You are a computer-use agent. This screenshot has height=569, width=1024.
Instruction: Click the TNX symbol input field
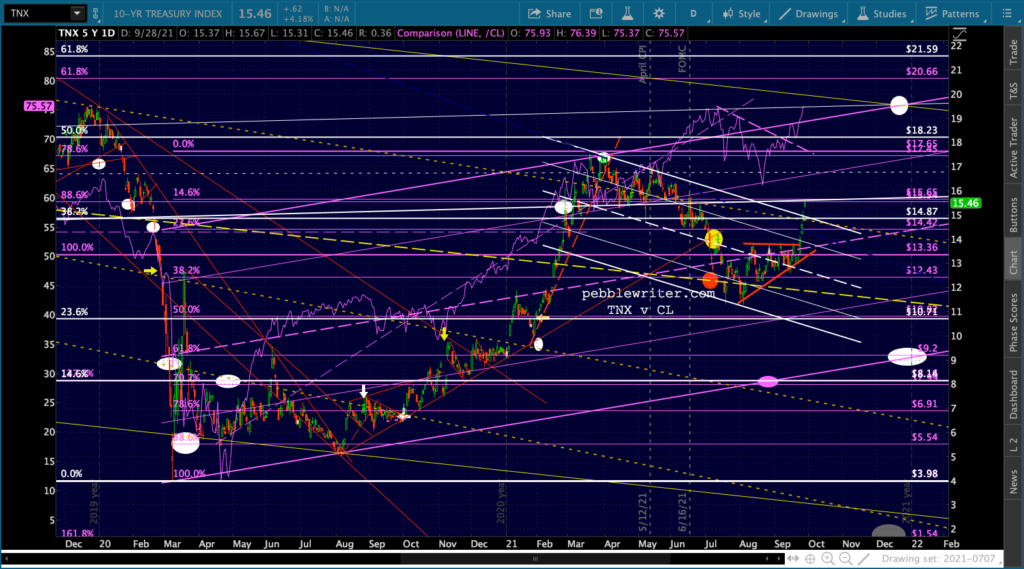[37, 13]
